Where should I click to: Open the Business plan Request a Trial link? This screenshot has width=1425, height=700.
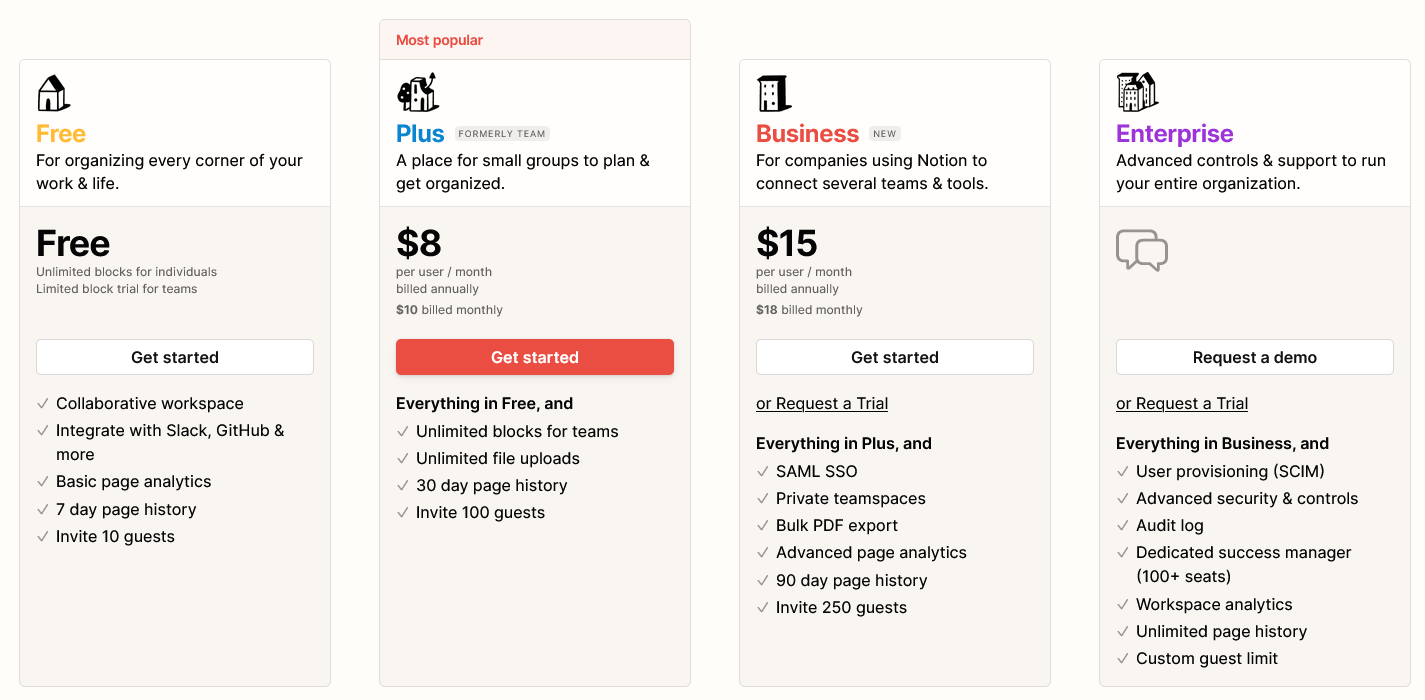pos(822,404)
